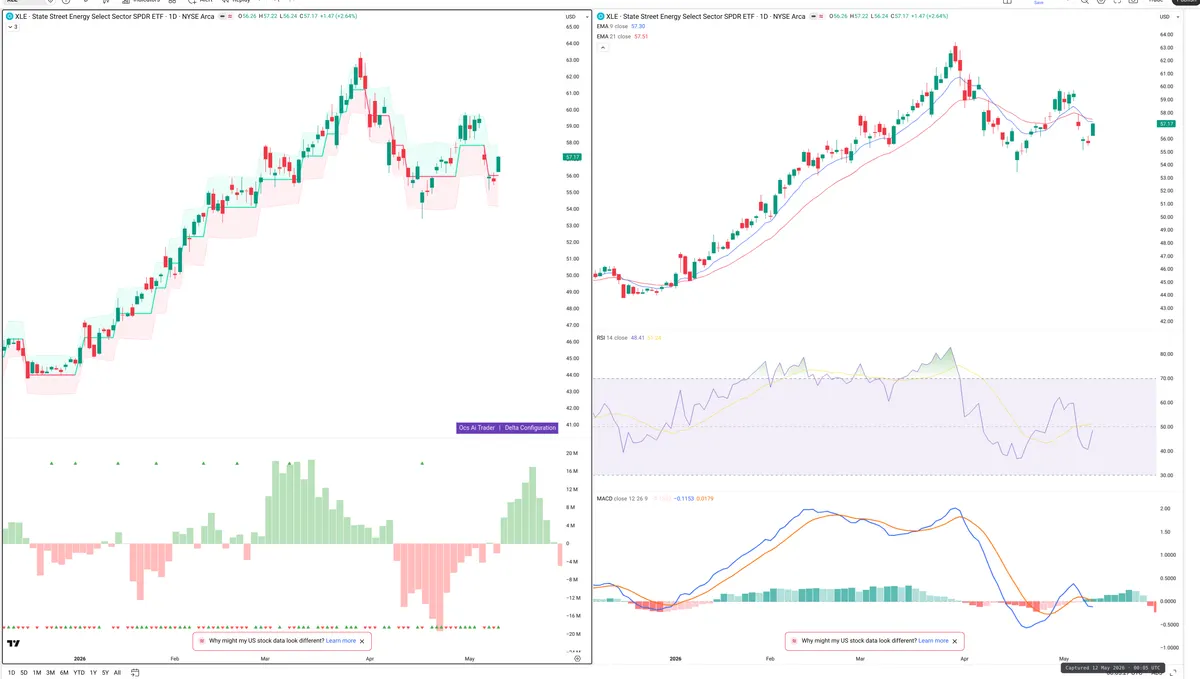Click the 2026 label on the left chart's time axis
This screenshot has height=679, width=1200.
point(81,659)
